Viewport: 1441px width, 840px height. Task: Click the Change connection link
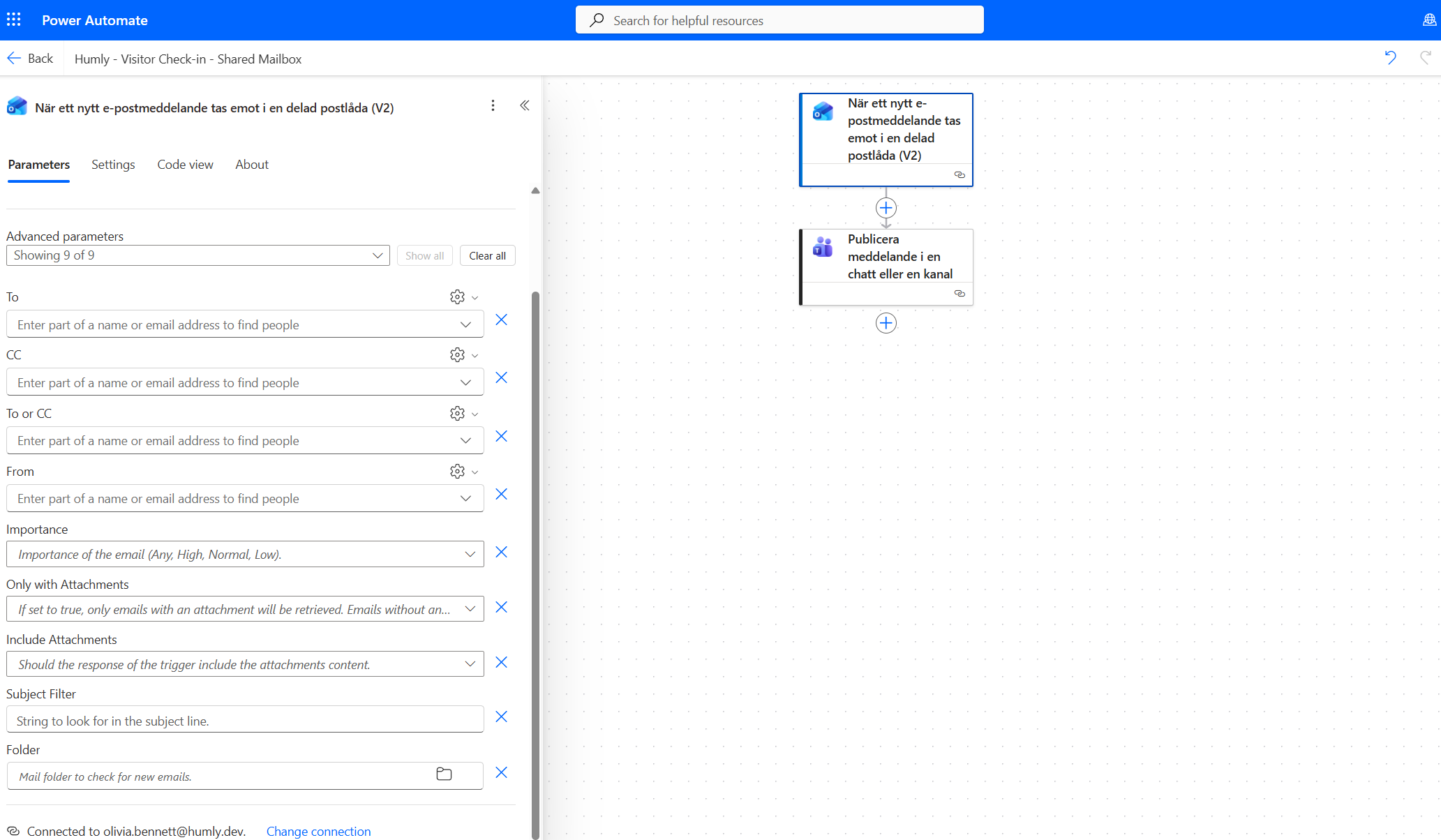point(318,831)
